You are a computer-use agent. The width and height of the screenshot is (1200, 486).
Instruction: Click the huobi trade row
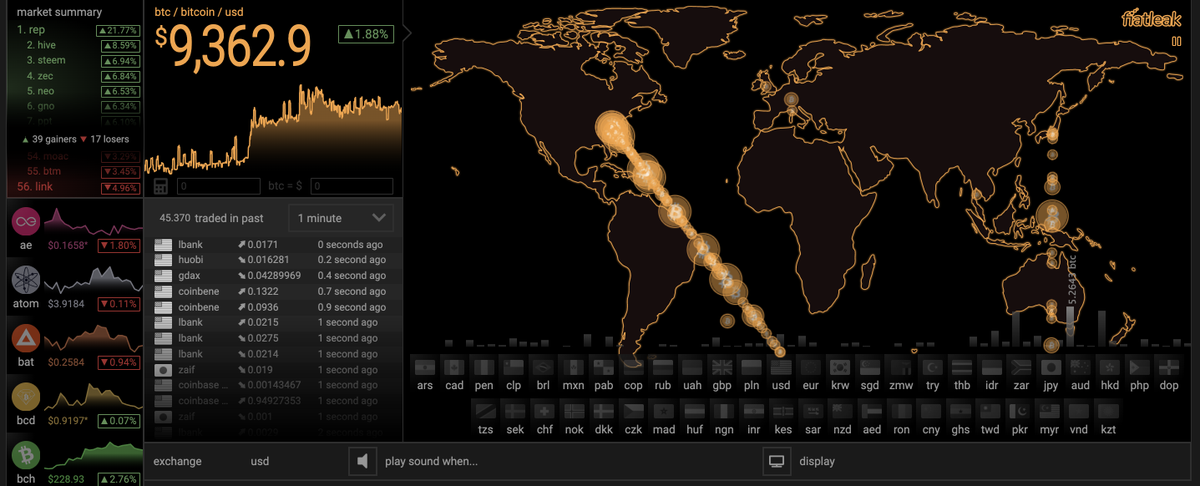coord(273,260)
